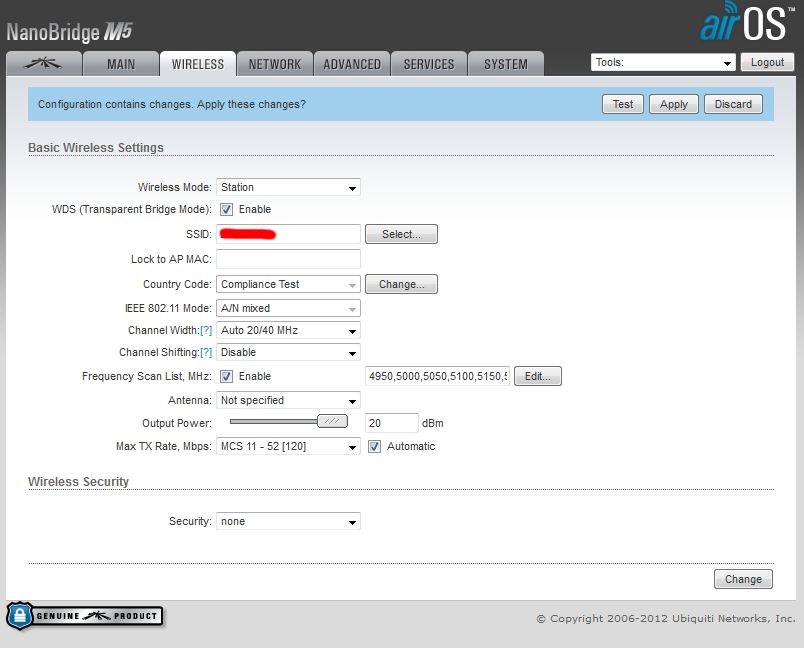Toggle Frequency Scan List Enable checkbox
804x648 pixels.
click(x=226, y=376)
